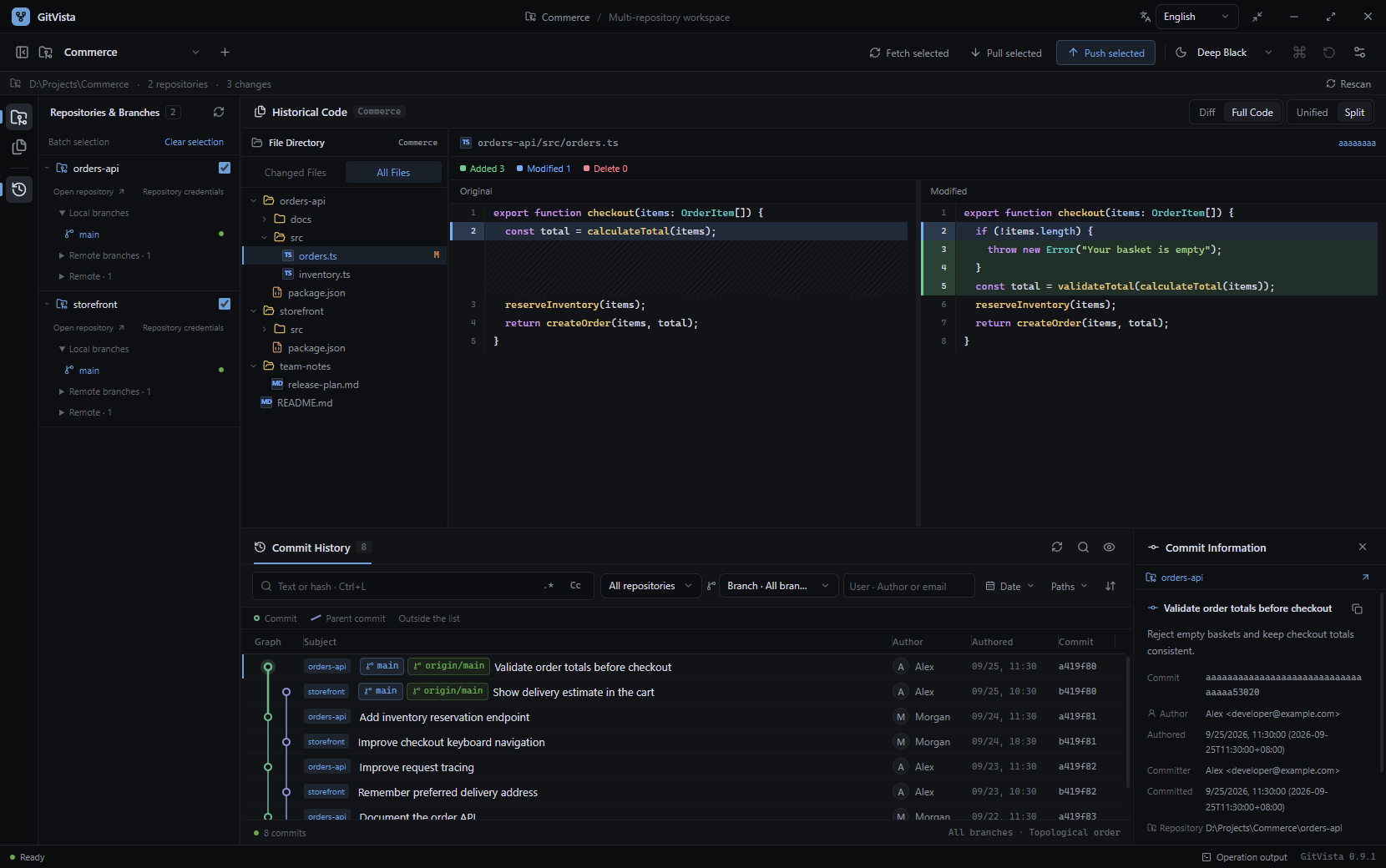Viewport: 1386px width, 868px height.
Task: Select the All Files tab
Action: click(393, 173)
